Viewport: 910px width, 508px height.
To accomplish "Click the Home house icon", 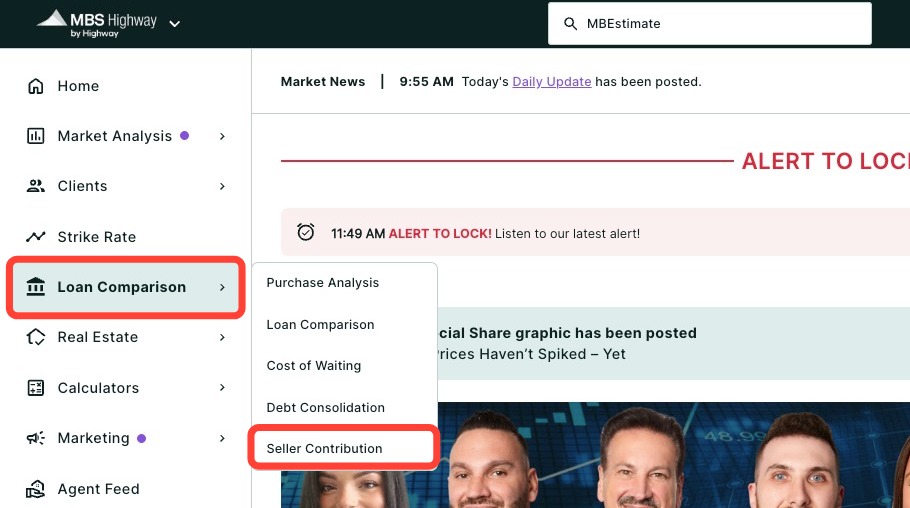I will (36, 86).
